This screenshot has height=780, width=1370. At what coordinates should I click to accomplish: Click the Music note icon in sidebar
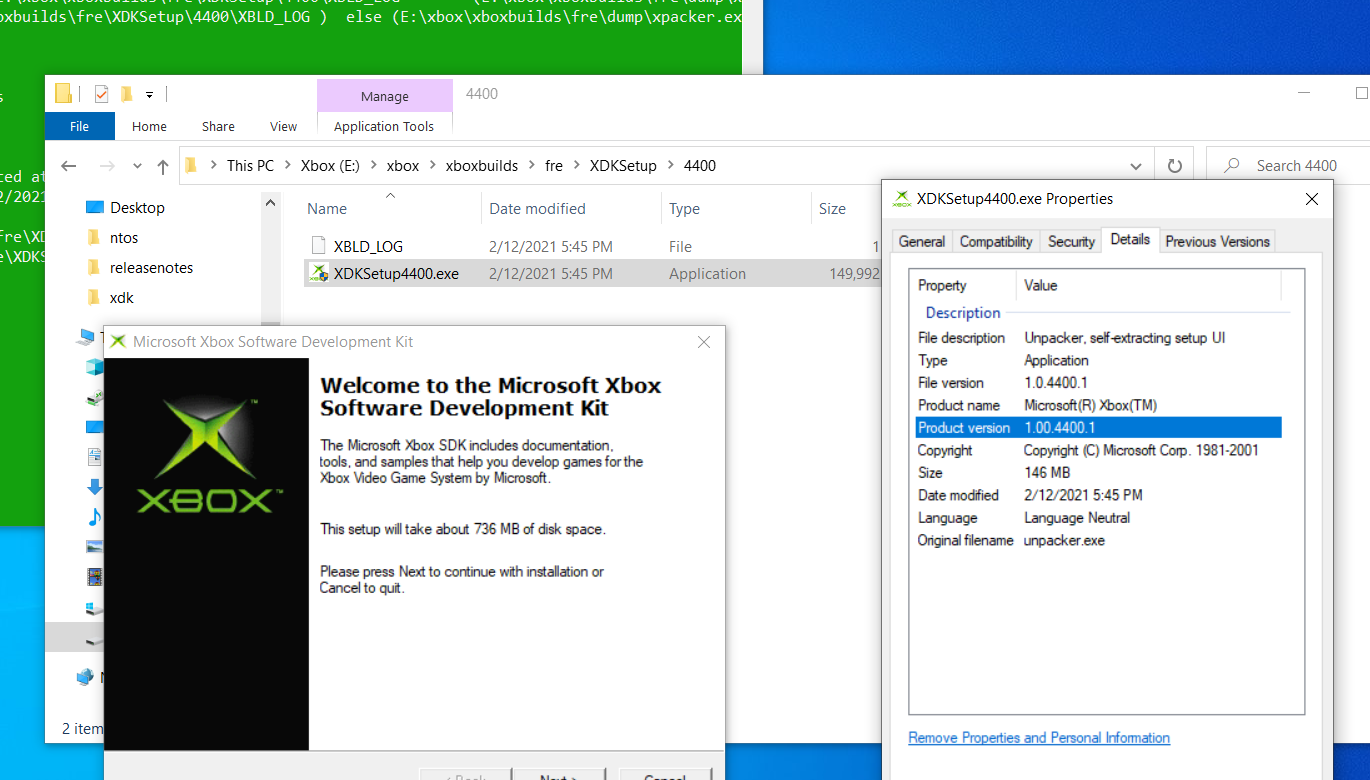(95, 517)
